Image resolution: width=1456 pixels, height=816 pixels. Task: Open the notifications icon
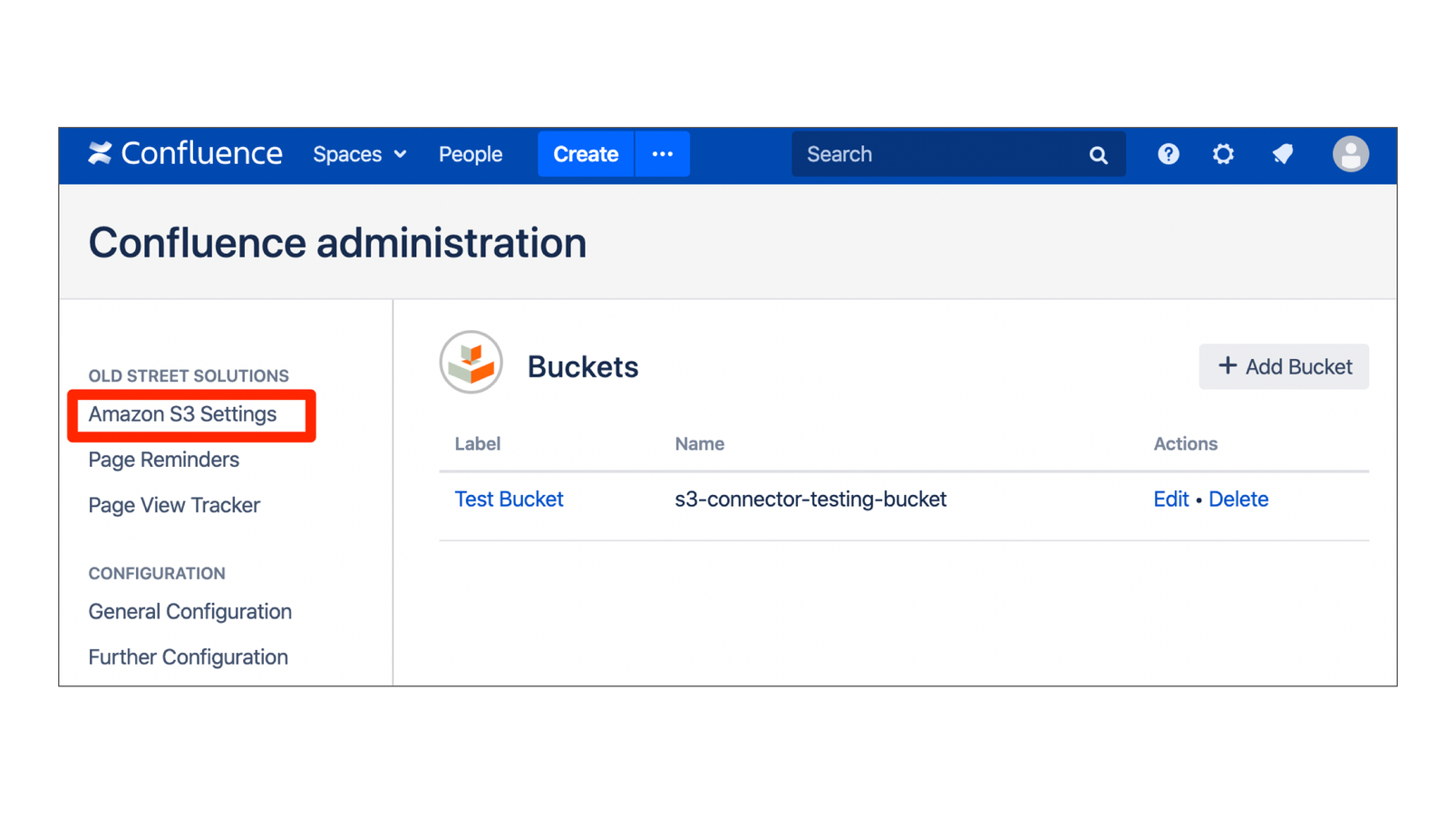1282,154
